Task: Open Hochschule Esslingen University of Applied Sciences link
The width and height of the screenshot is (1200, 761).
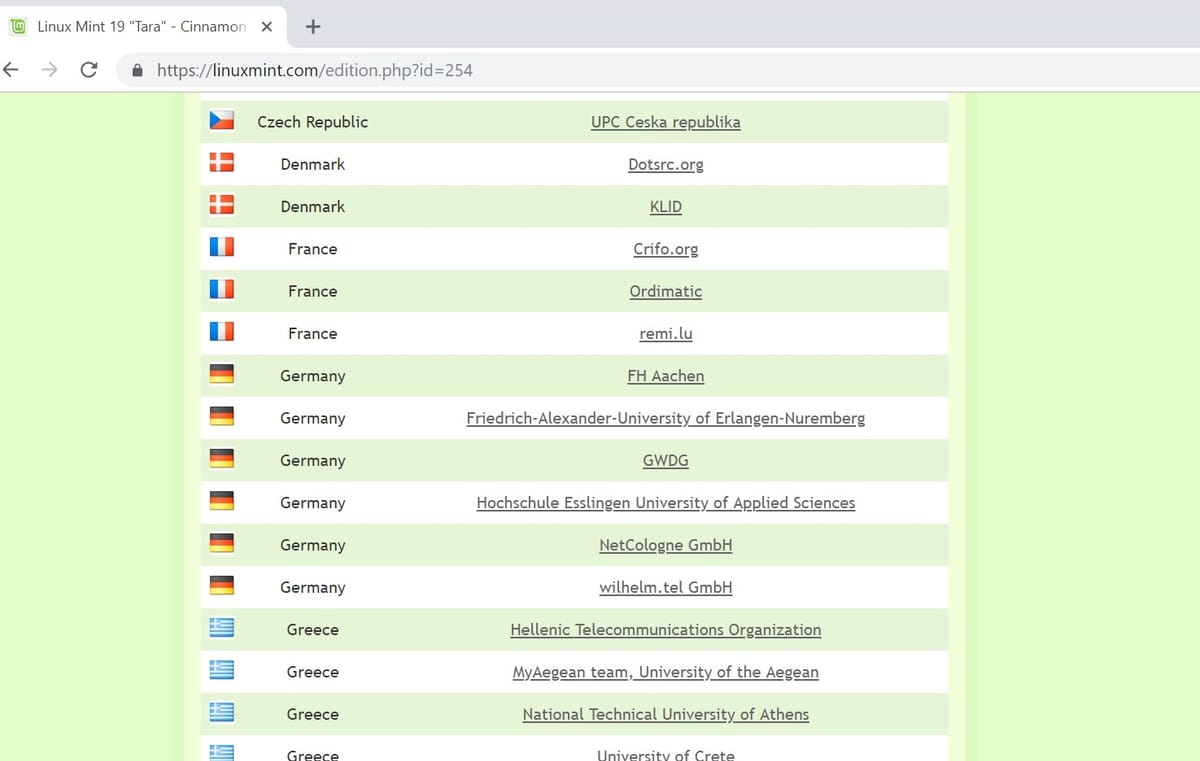Action: [666, 502]
